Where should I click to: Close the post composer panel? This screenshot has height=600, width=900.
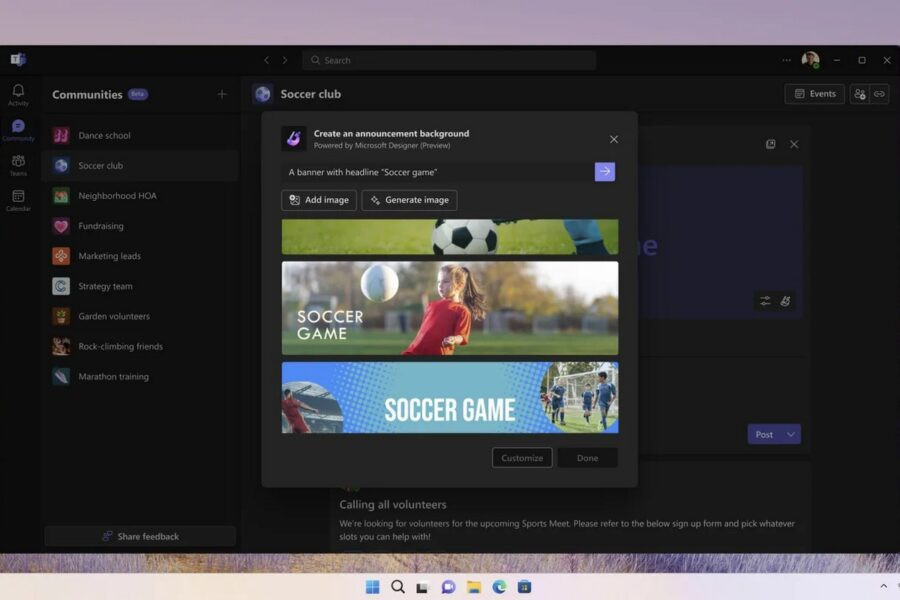[x=794, y=144]
